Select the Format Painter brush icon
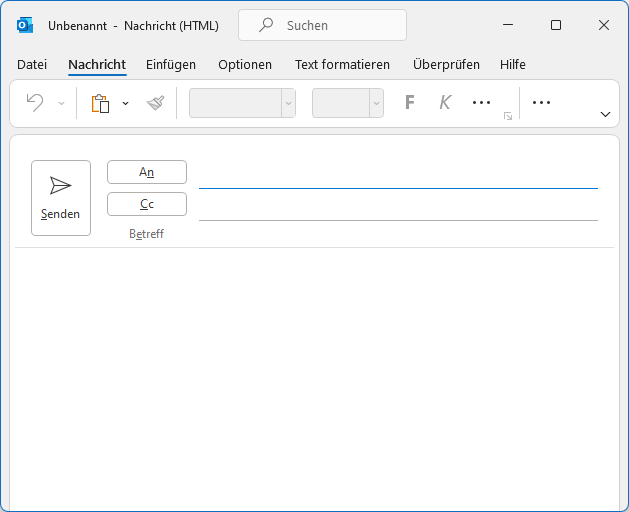Screen dimensions: 629x512 coord(155,103)
